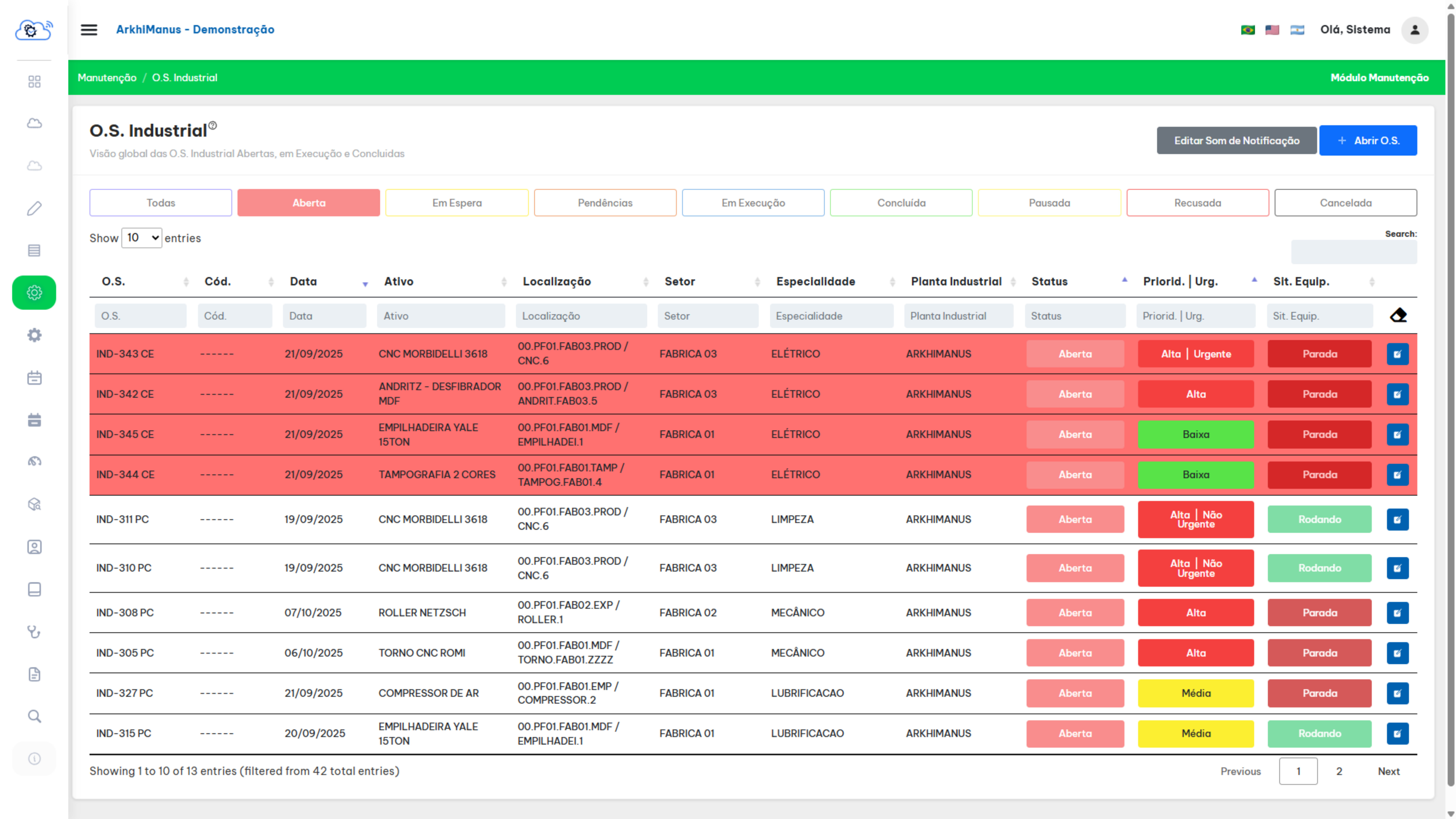This screenshot has height=819, width=1456.
Task: Click the Abrir O.S. button
Action: pos(1368,140)
